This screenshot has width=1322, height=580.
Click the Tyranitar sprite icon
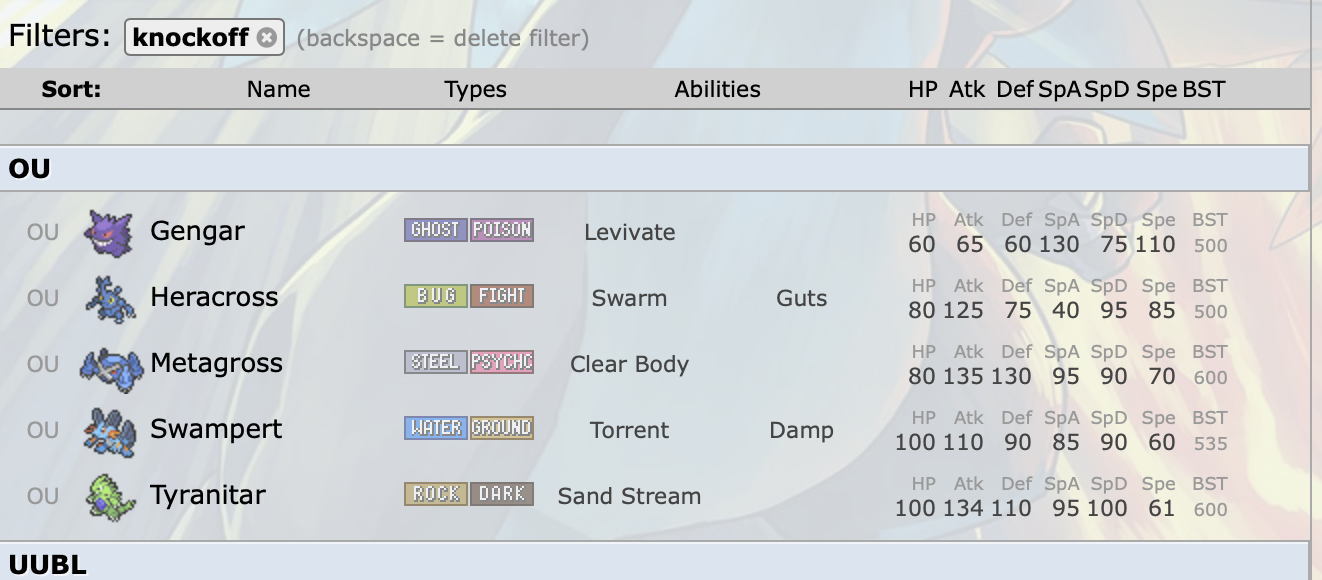(109, 496)
